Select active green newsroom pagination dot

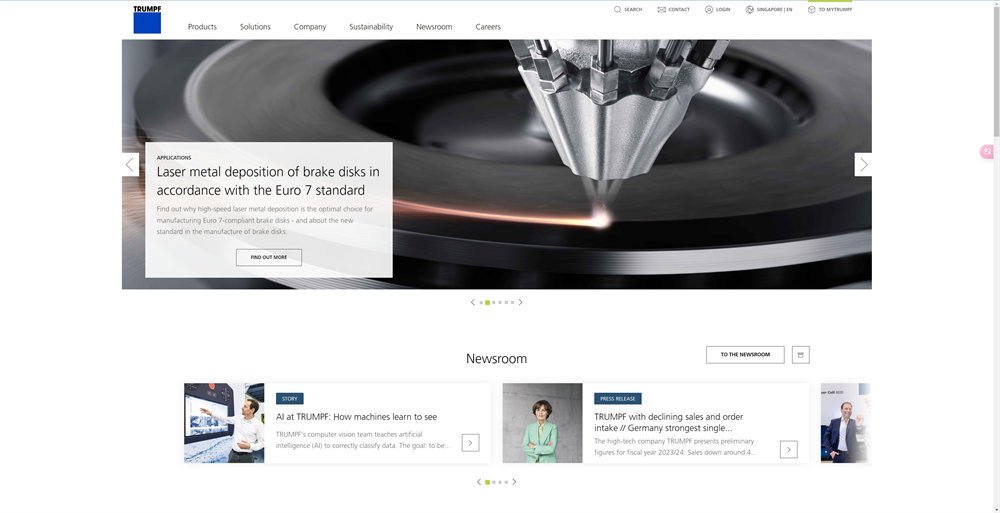click(x=487, y=482)
